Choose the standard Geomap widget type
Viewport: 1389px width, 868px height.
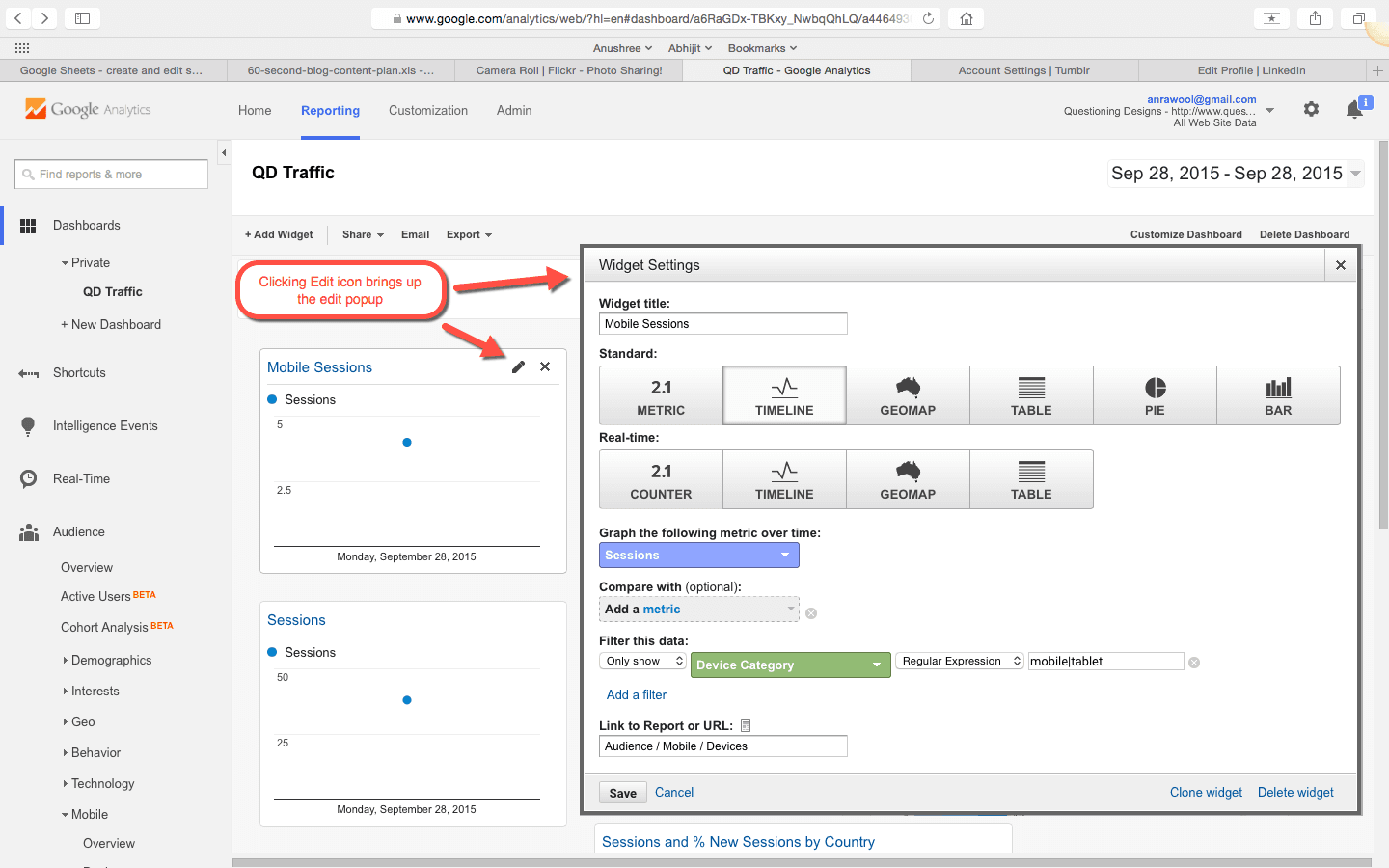(x=908, y=395)
